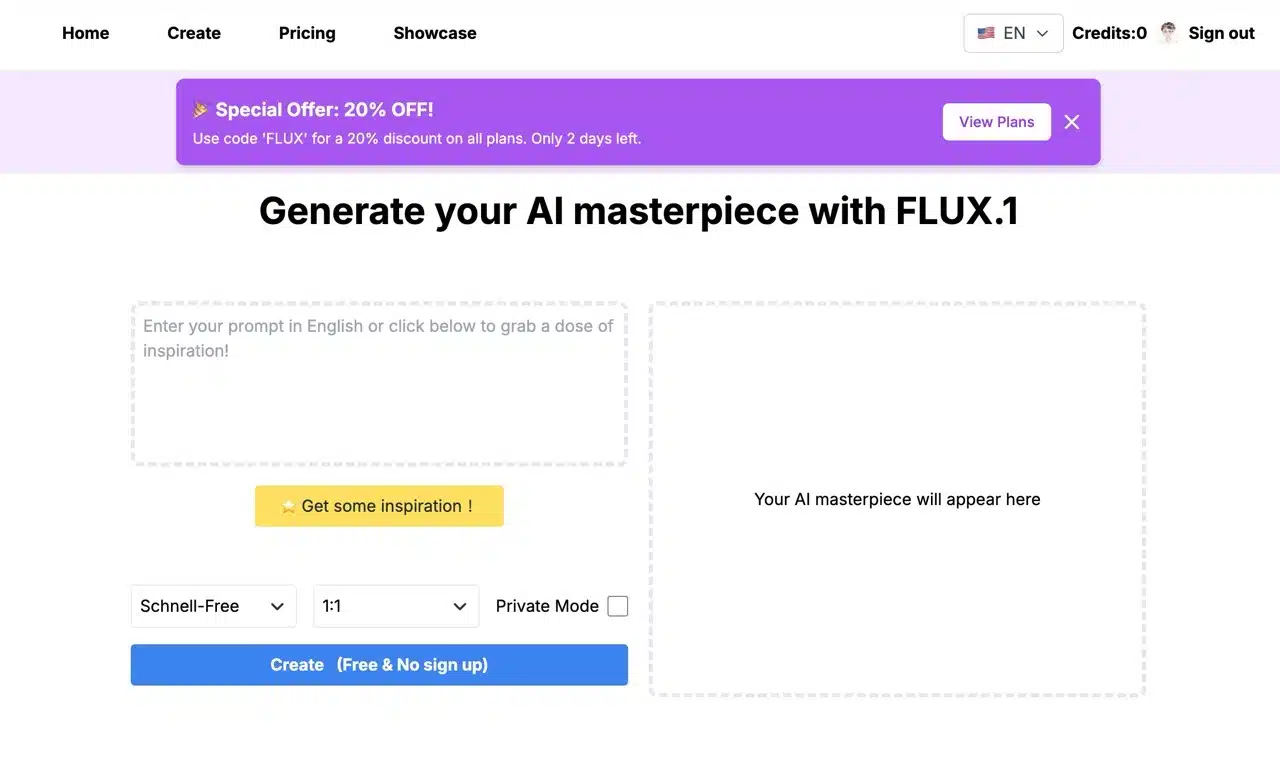Go to the Home menu item

coord(85,33)
